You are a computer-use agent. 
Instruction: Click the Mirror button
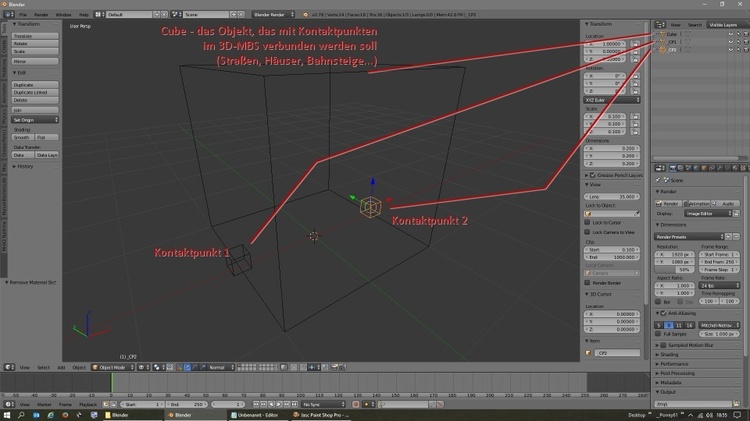coord(35,61)
